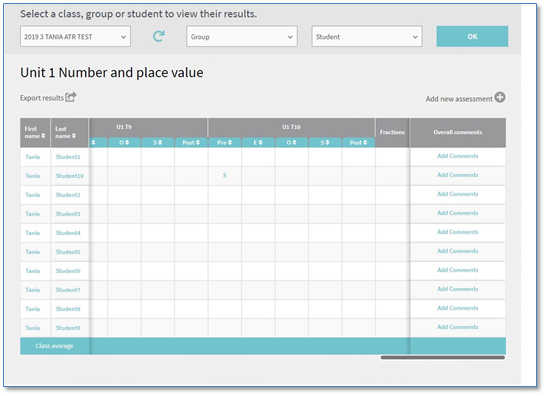Open last name Student1 link
Viewport: 546px width, 396px height.
pyautogui.click(x=68, y=157)
